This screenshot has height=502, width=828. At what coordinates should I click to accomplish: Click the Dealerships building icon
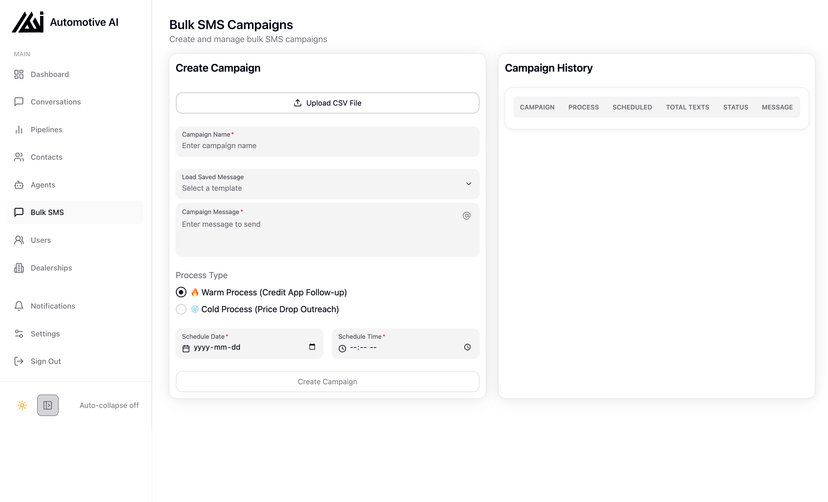19,268
